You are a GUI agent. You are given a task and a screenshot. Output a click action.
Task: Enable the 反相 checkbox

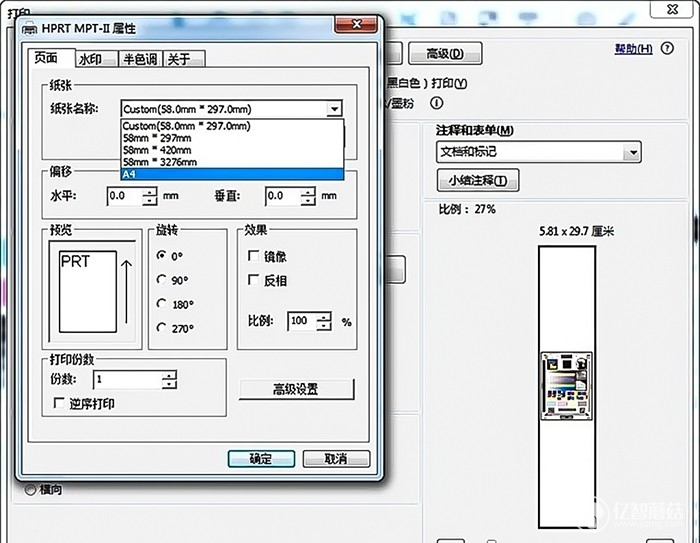coord(253,280)
